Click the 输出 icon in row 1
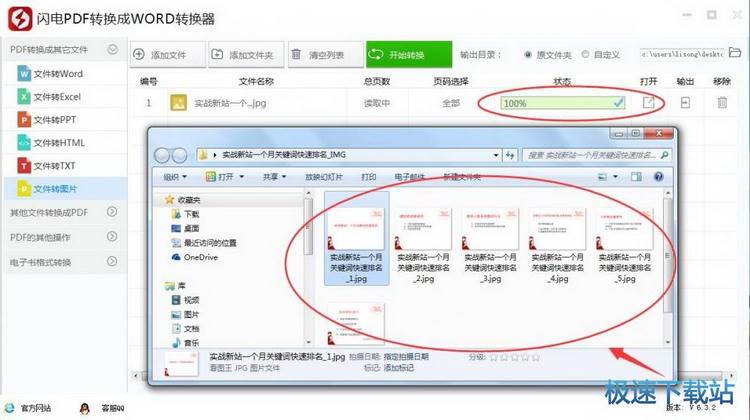 [685, 102]
